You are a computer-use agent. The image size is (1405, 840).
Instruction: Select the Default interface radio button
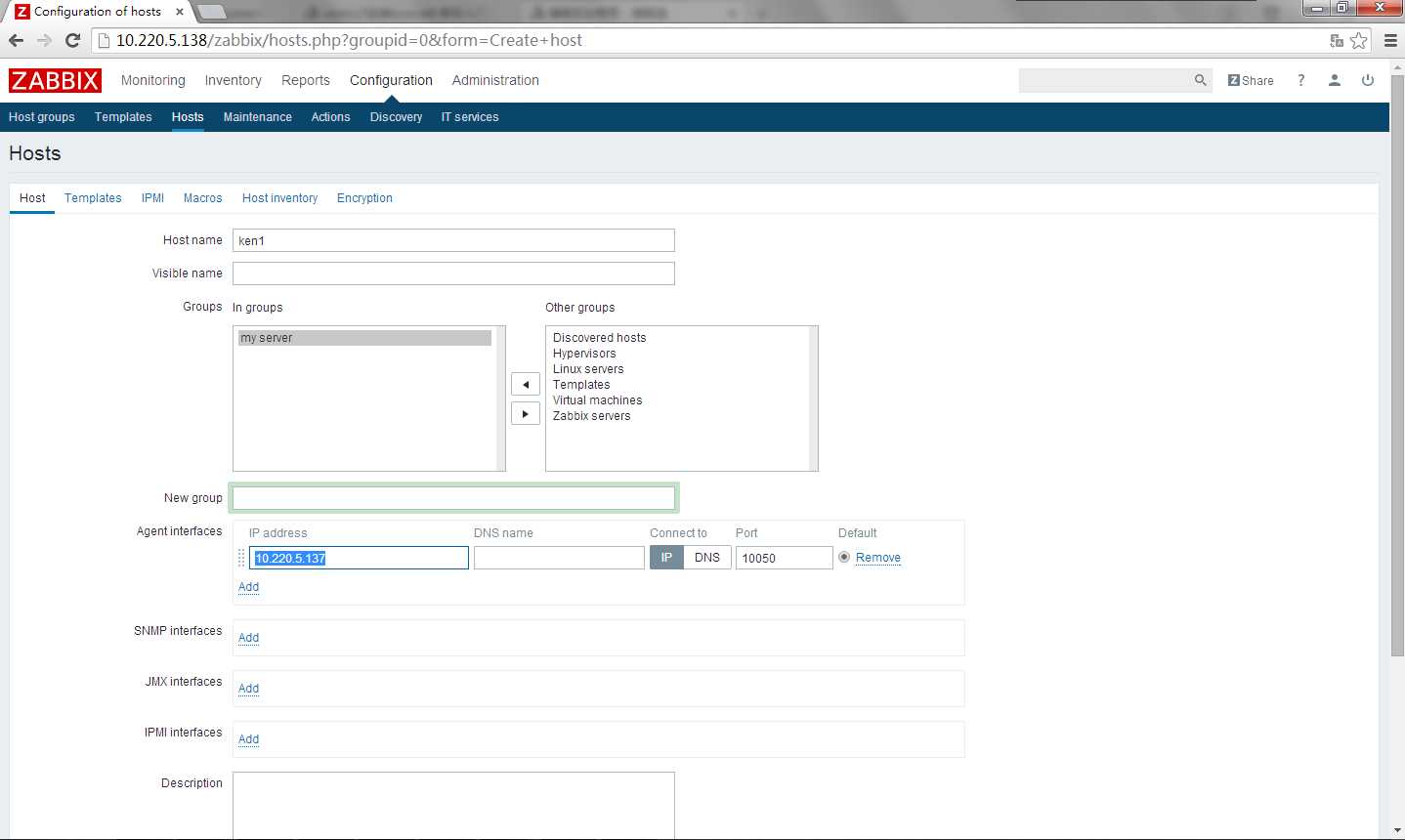click(x=844, y=557)
